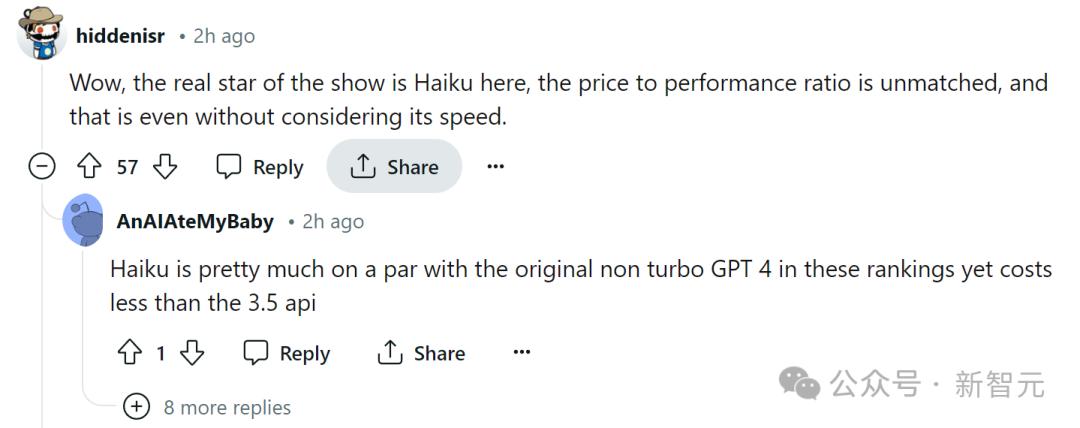
Task: Click hiddenisr's cowboy hat avatar
Action: (x=41, y=35)
